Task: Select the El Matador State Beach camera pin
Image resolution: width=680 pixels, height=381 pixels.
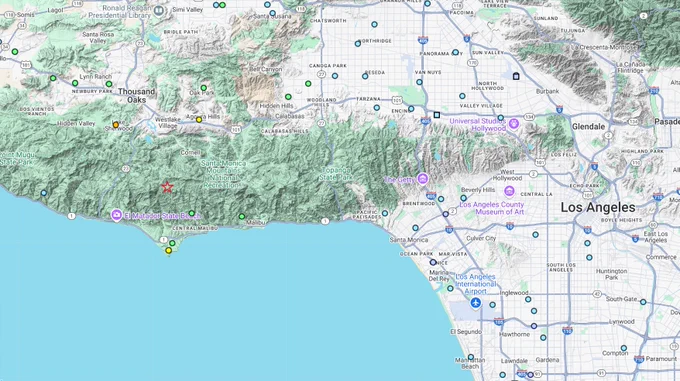Action: tap(116, 215)
